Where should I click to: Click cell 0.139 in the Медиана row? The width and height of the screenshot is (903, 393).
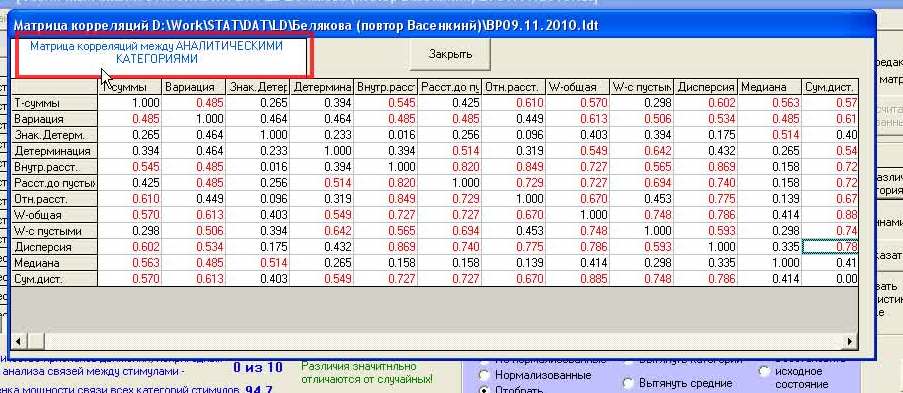pos(513,263)
